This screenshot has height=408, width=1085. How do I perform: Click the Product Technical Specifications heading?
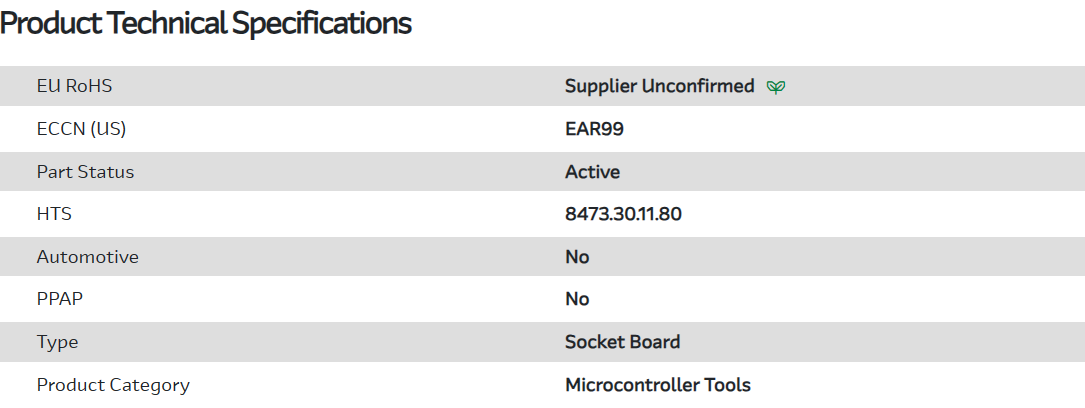pos(206,24)
